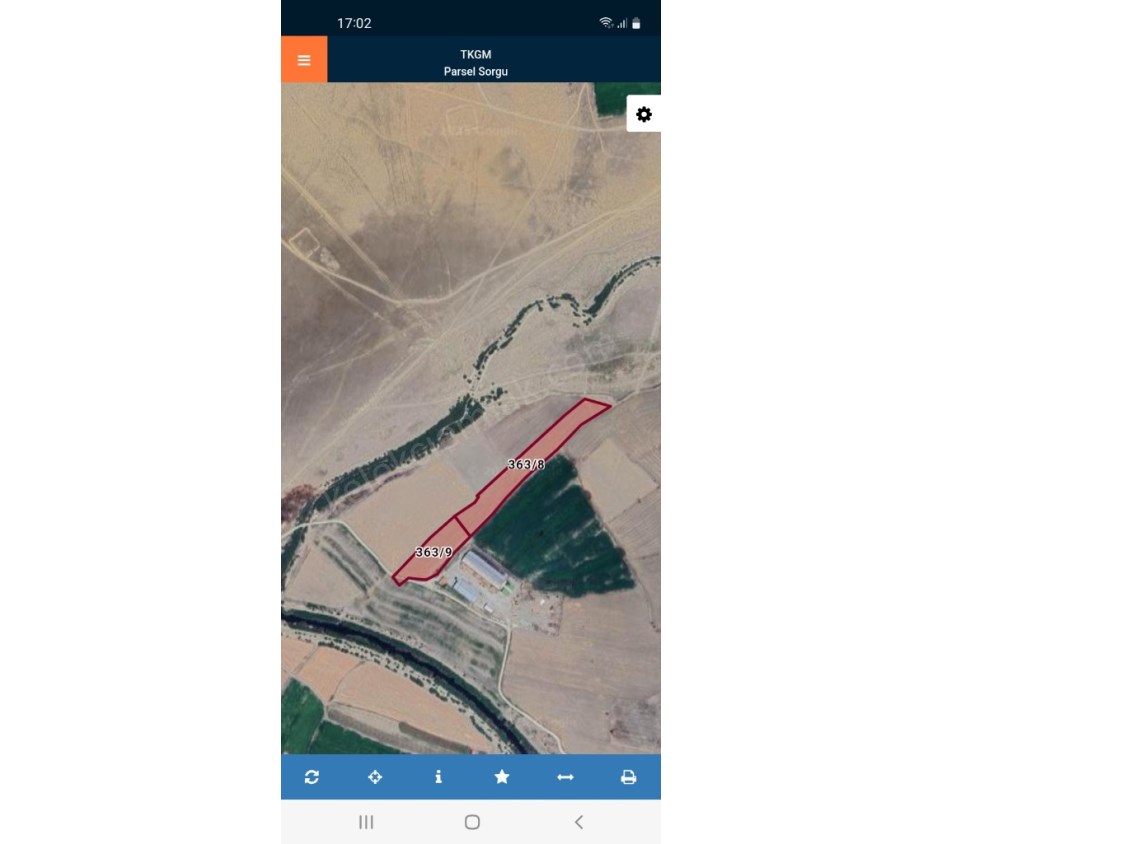Show parcel info with the i icon

[438, 777]
